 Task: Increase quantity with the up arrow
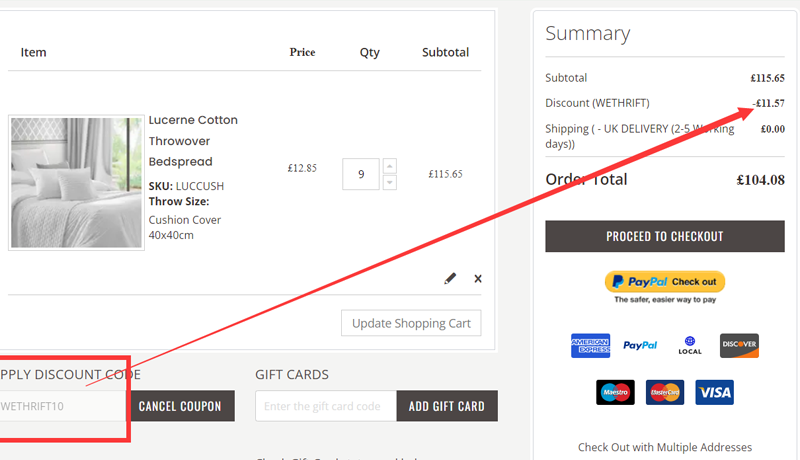click(390, 166)
